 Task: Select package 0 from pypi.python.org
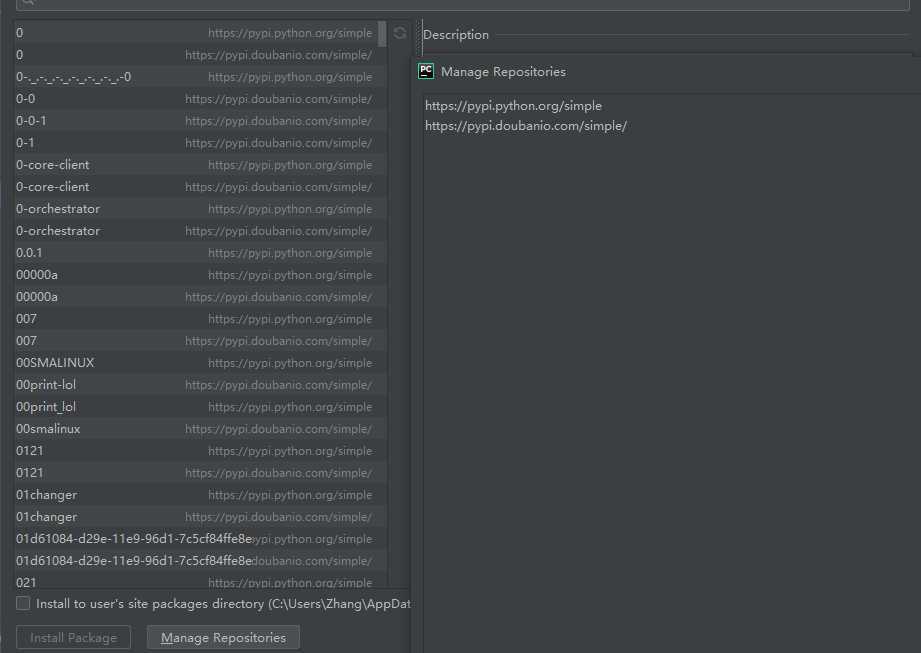point(200,33)
